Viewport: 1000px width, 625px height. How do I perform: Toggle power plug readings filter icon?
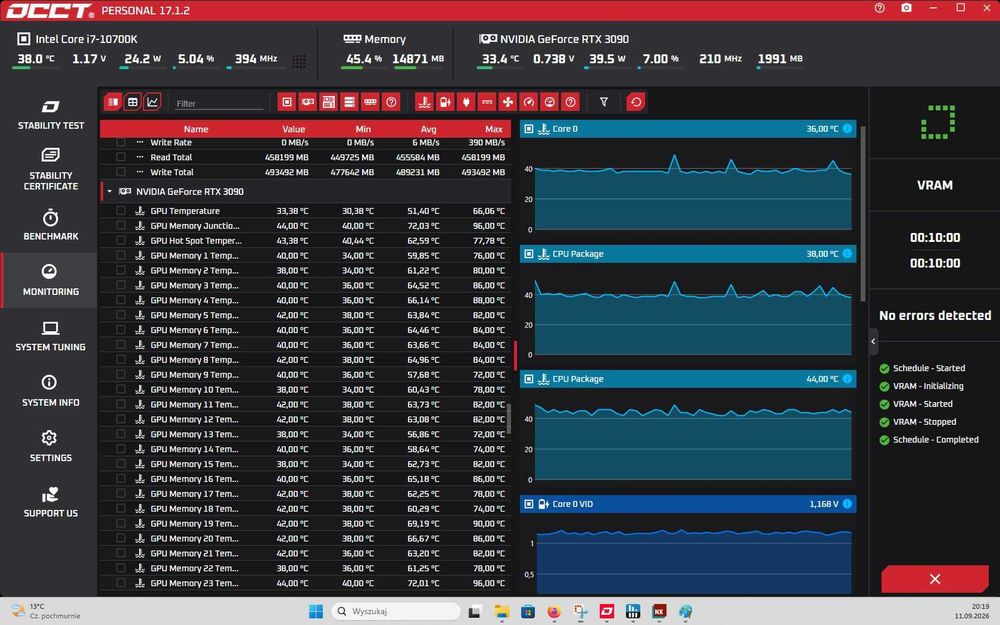pos(466,102)
